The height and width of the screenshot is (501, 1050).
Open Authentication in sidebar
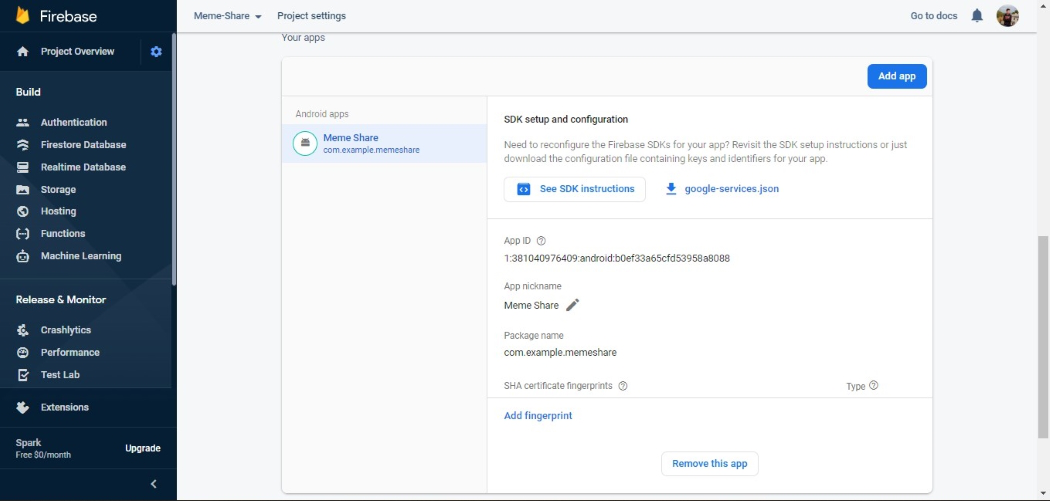click(73, 122)
